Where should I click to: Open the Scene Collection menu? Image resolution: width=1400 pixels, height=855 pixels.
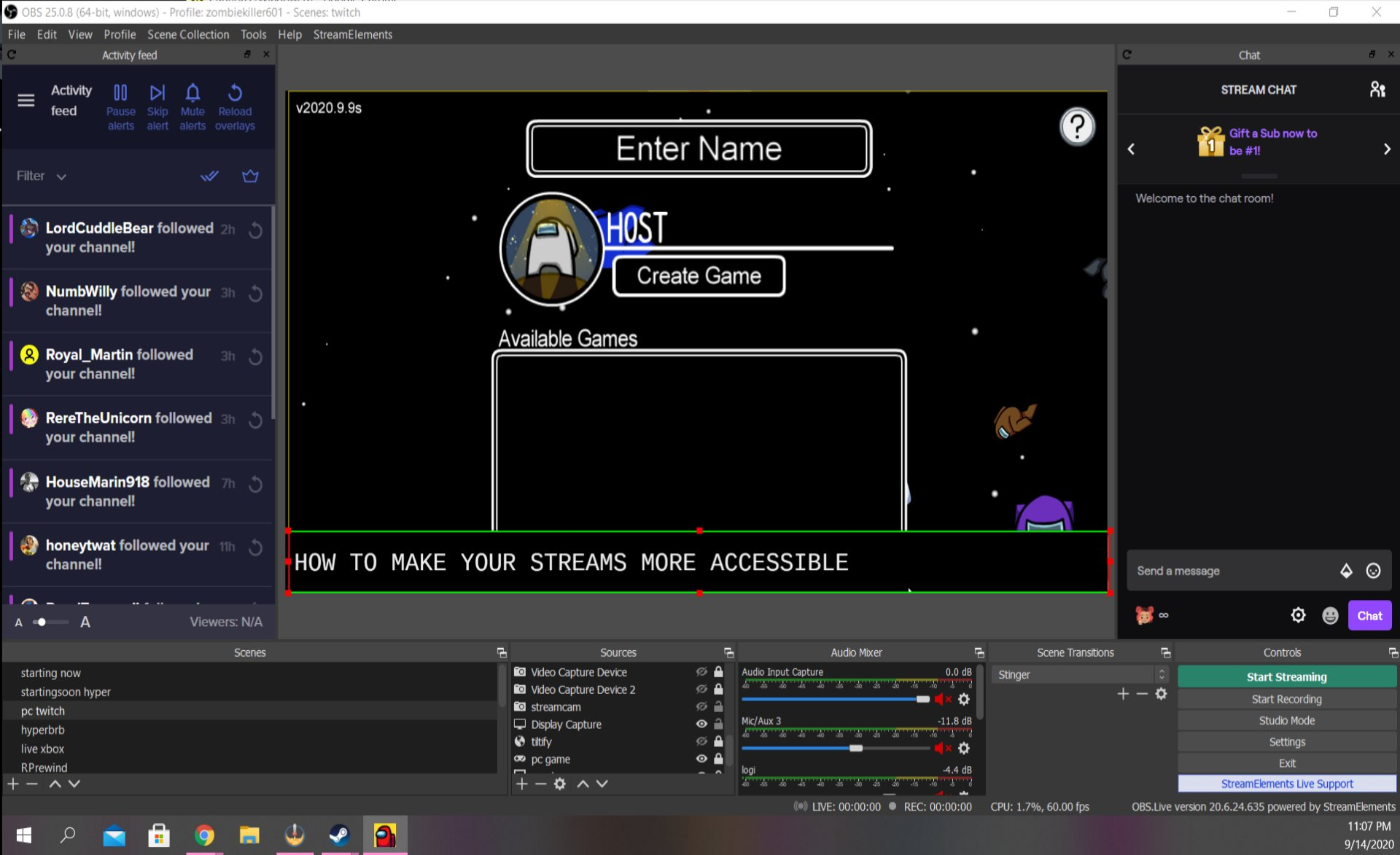point(188,34)
